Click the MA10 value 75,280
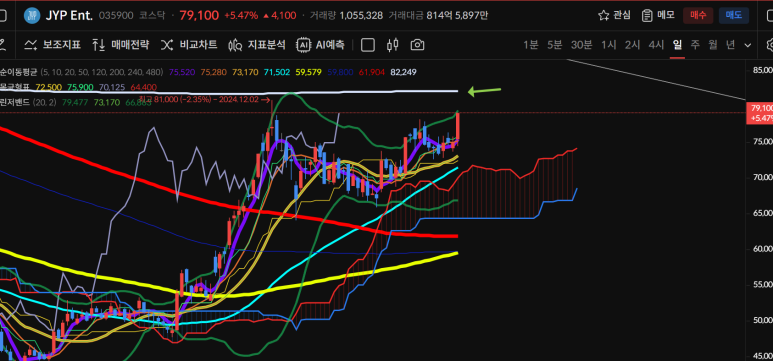The image size is (773, 361). point(213,72)
